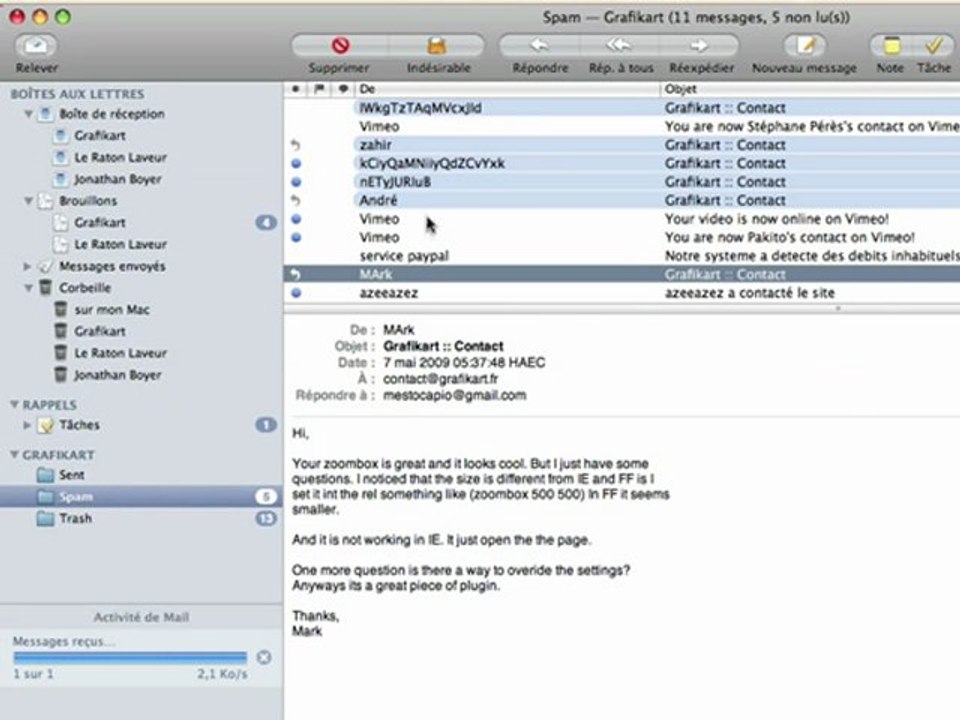Click the Corbeille mailbox
960x720 pixels.
(x=84, y=288)
